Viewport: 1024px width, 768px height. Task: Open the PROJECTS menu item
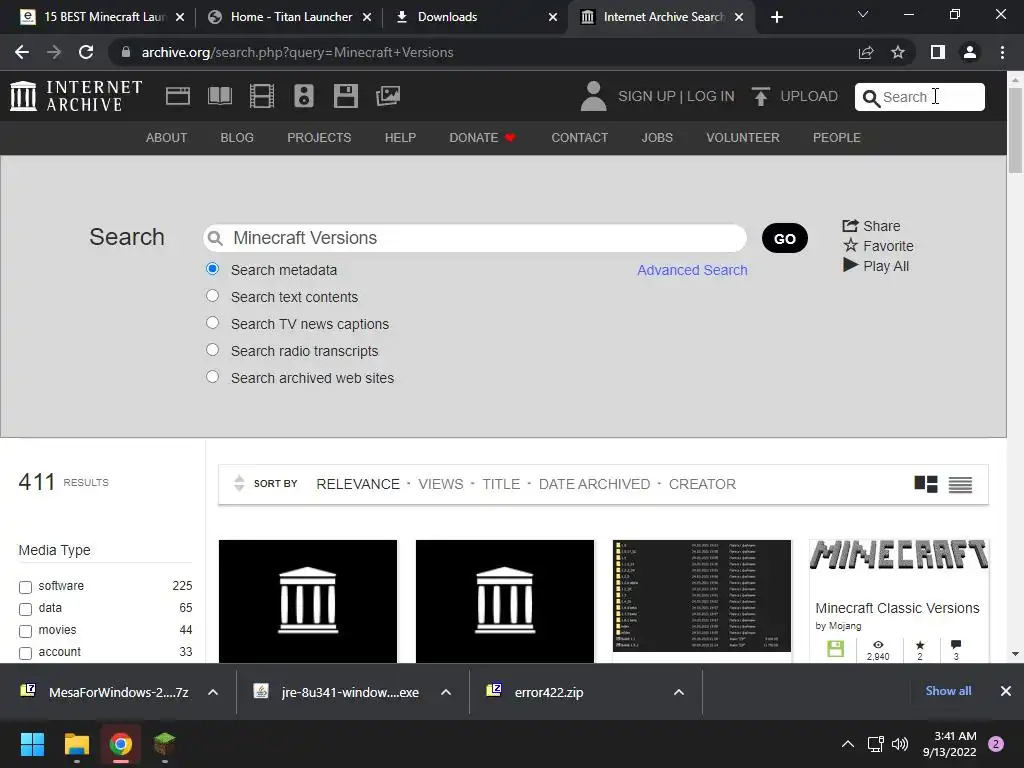point(319,138)
